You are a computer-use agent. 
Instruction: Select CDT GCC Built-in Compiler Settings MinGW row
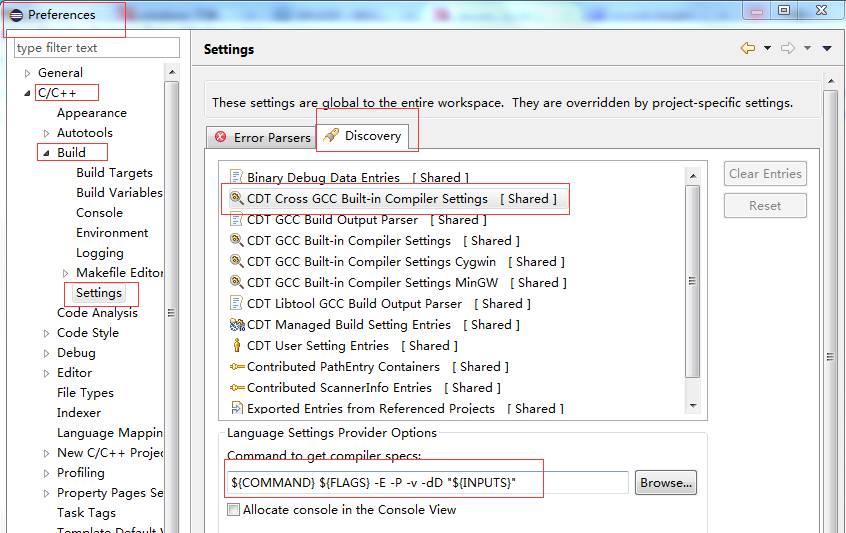[x=398, y=283]
